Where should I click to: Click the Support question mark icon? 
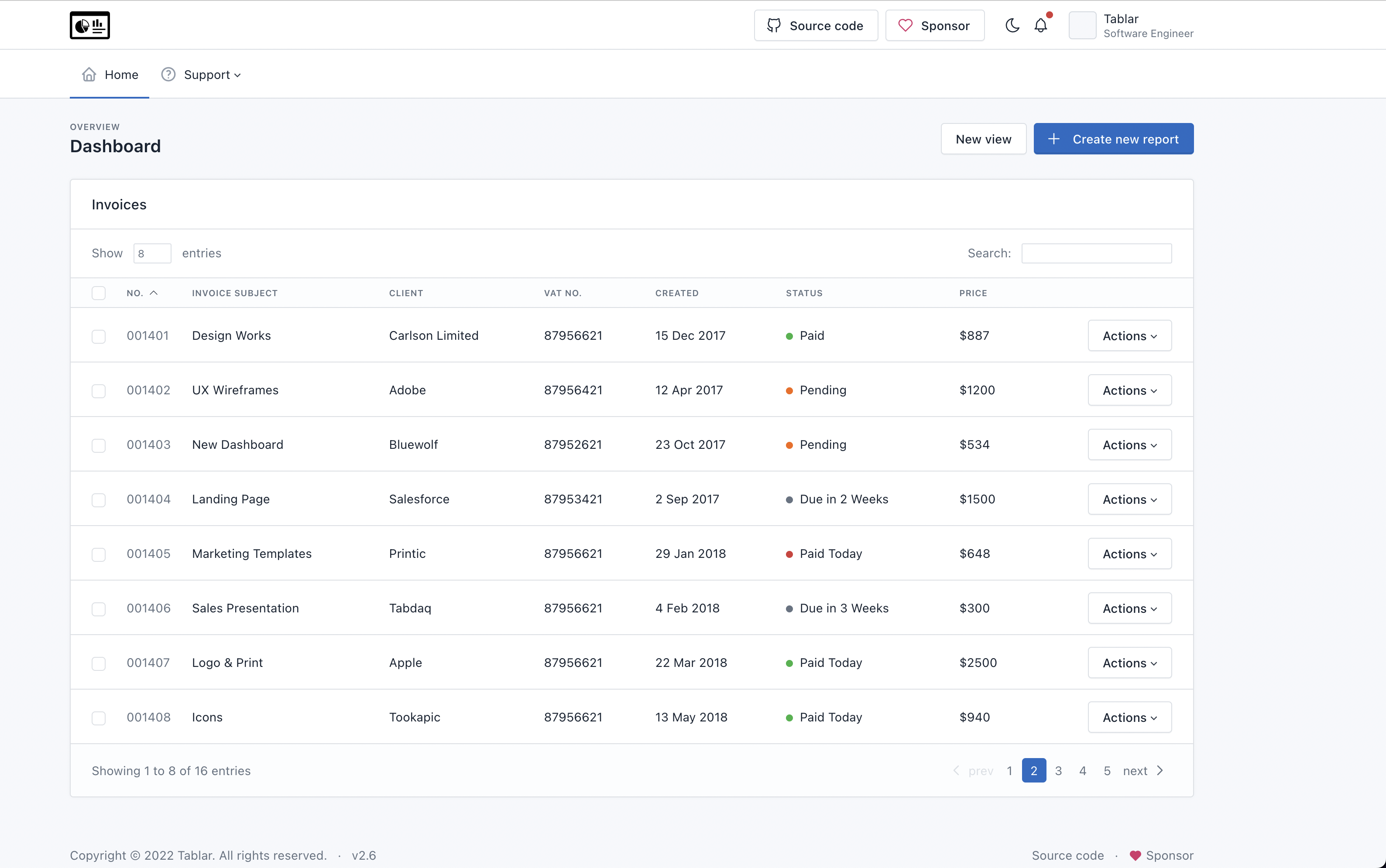point(168,74)
